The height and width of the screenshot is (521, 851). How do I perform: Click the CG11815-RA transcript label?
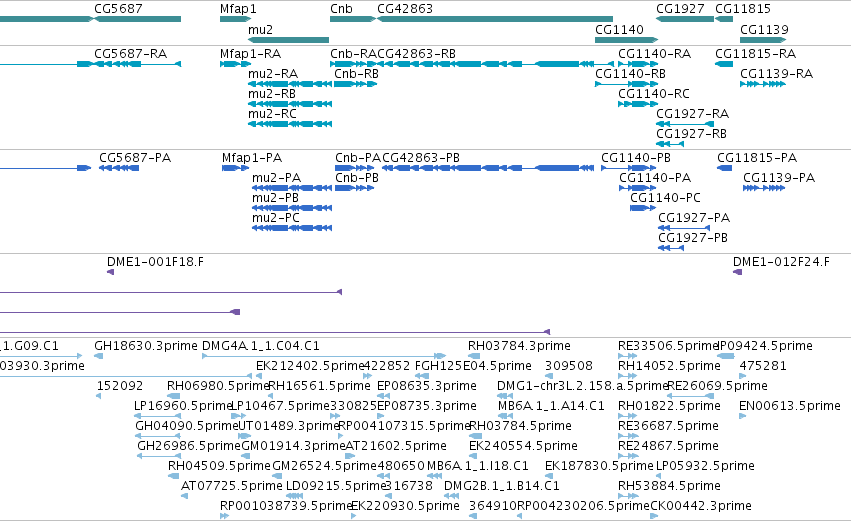click(x=755, y=54)
